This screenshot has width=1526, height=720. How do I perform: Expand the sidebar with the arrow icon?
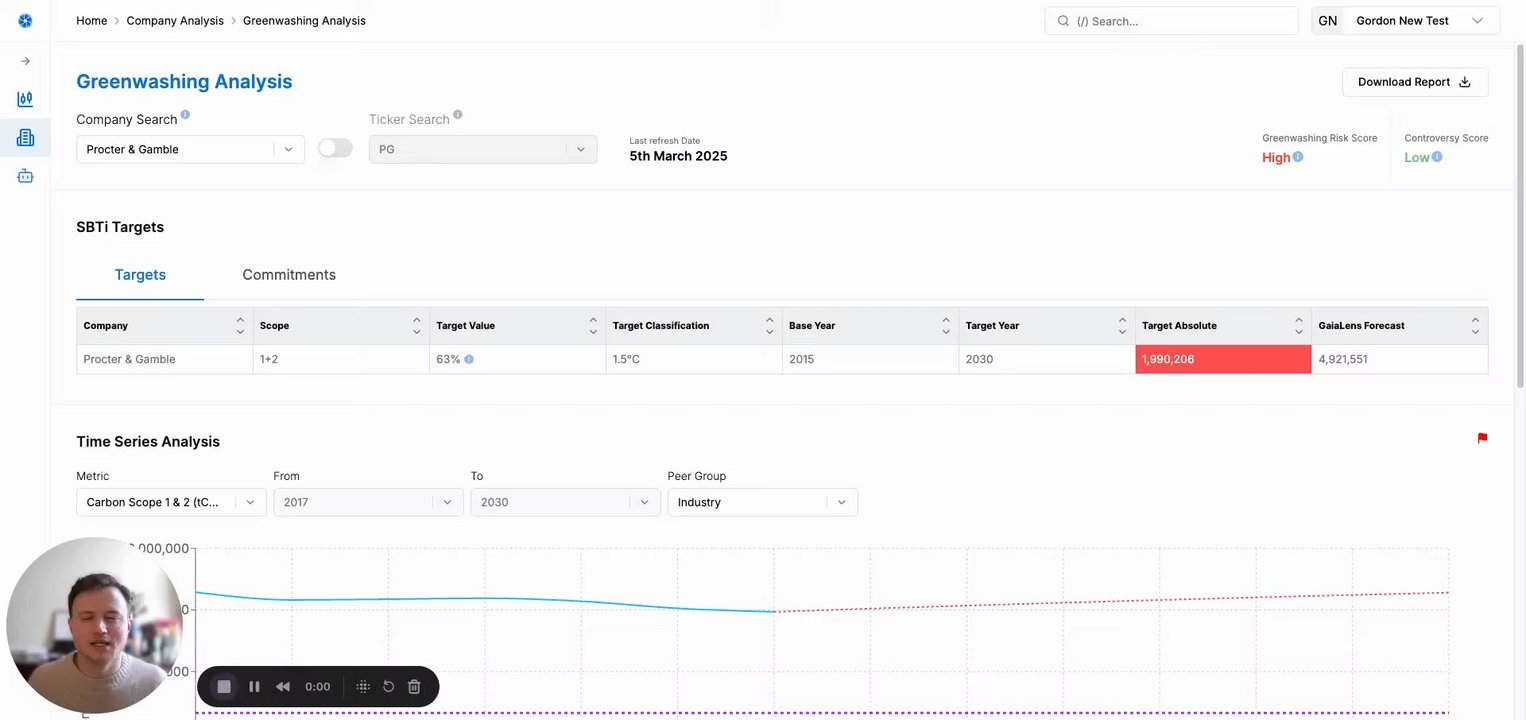click(25, 61)
